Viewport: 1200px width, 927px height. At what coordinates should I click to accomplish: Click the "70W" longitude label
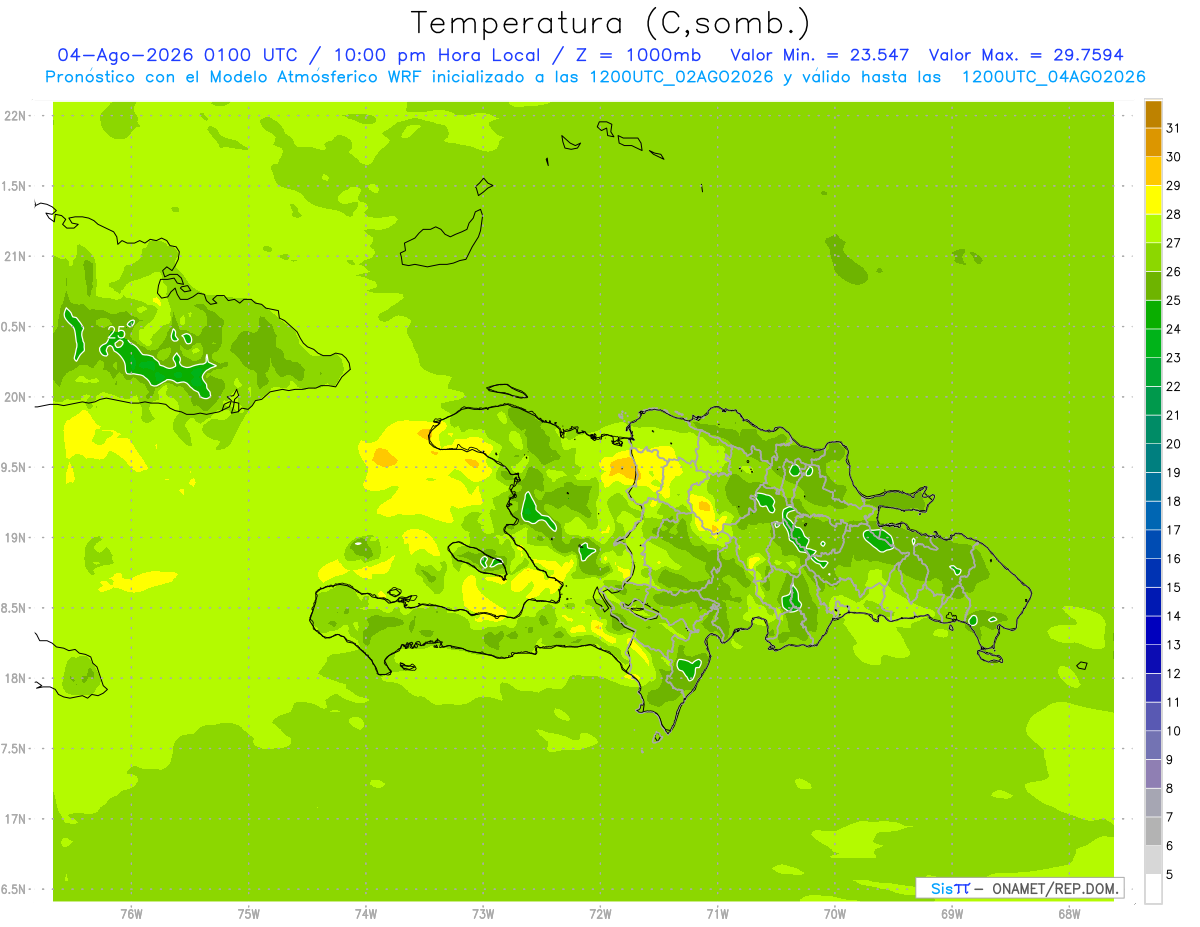(x=835, y=914)
